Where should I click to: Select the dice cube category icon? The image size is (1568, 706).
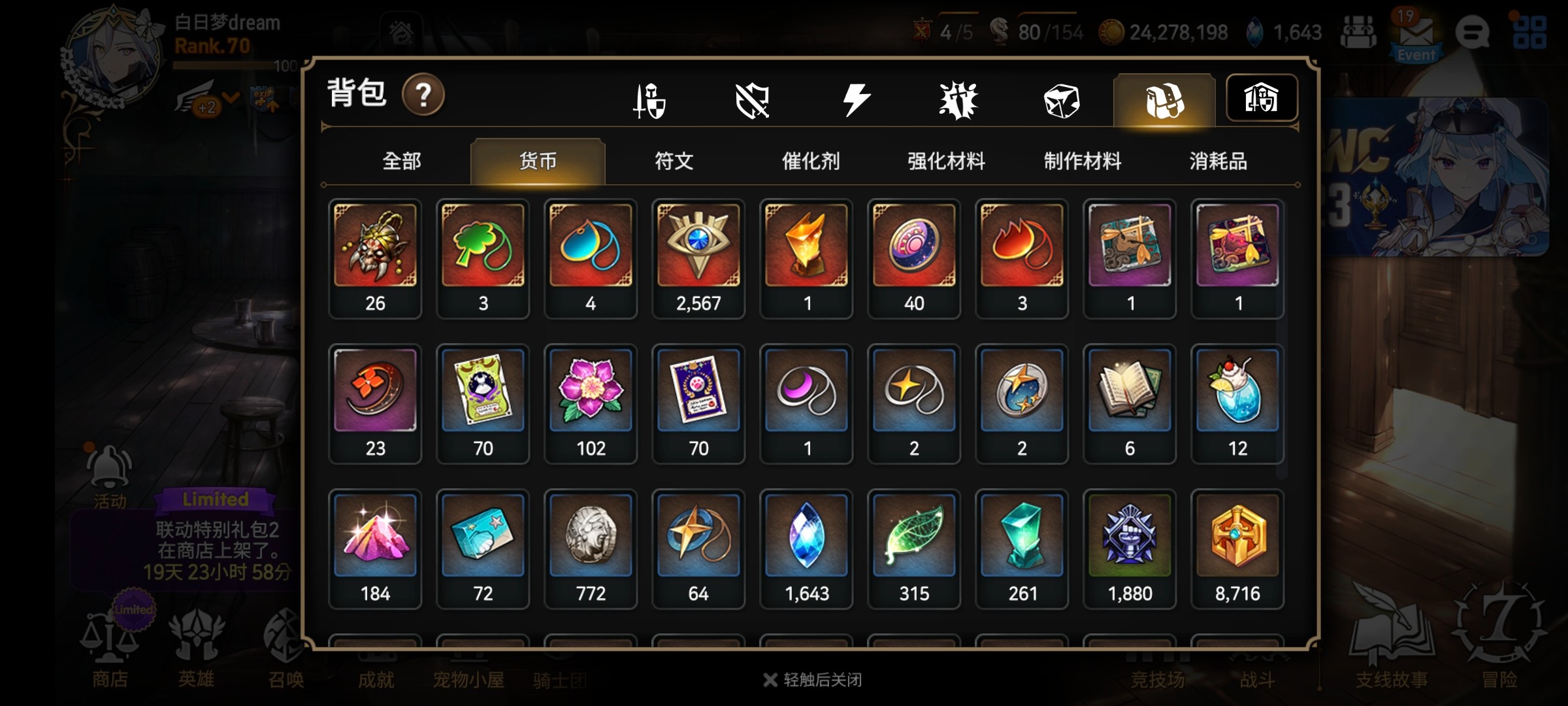(1061, 101)
